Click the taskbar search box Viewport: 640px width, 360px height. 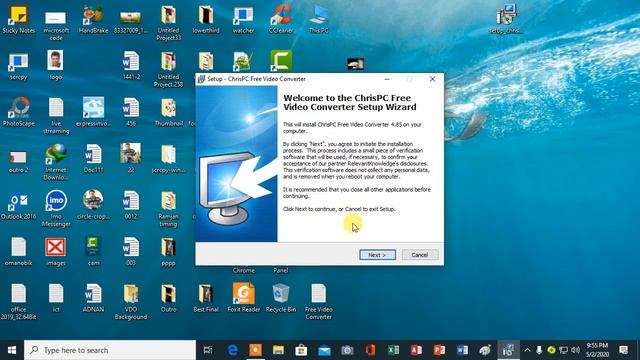pos(110,350)
